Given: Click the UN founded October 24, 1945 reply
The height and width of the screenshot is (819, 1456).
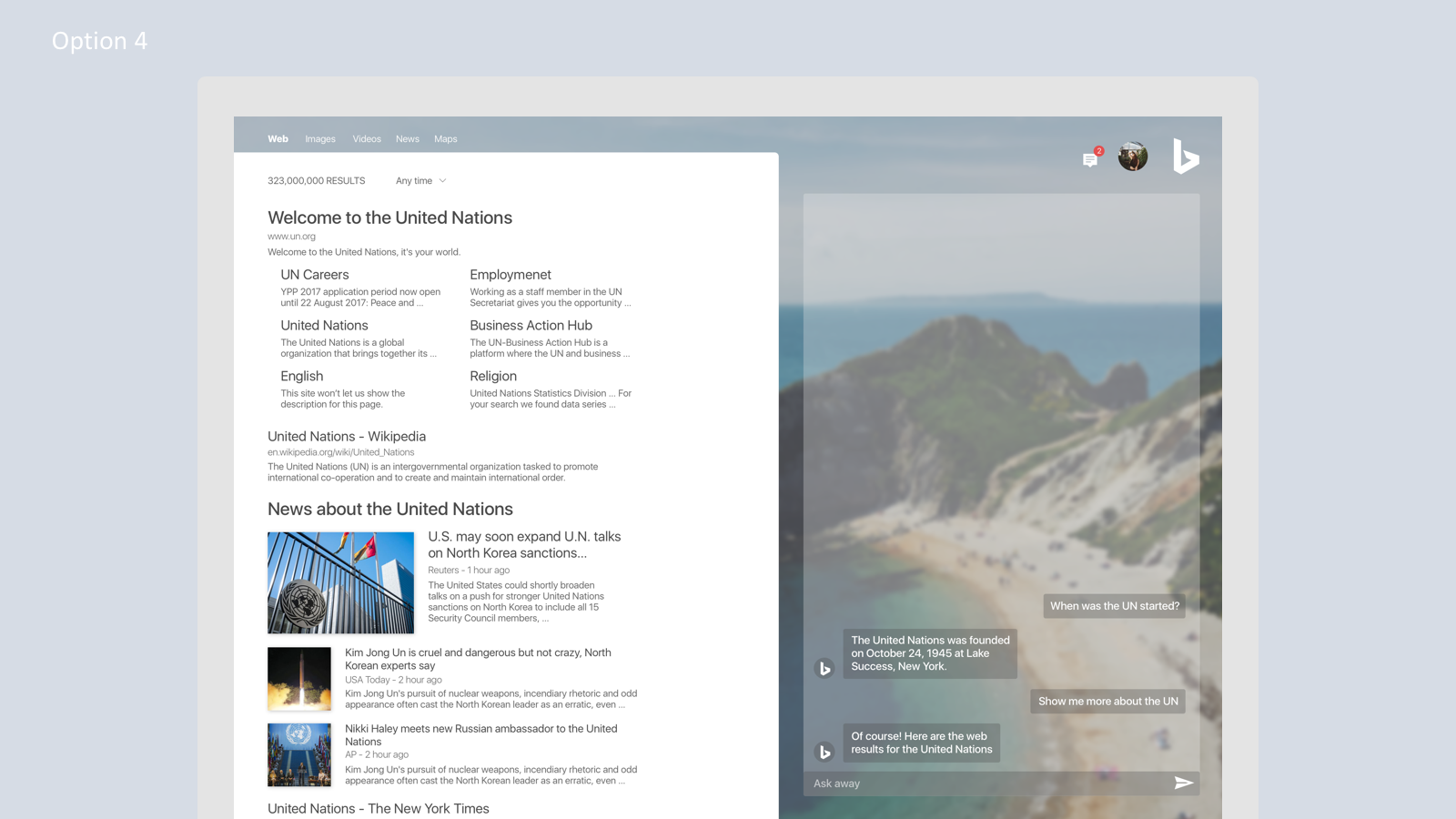Looking at the screenshot, I should [930, 653].
